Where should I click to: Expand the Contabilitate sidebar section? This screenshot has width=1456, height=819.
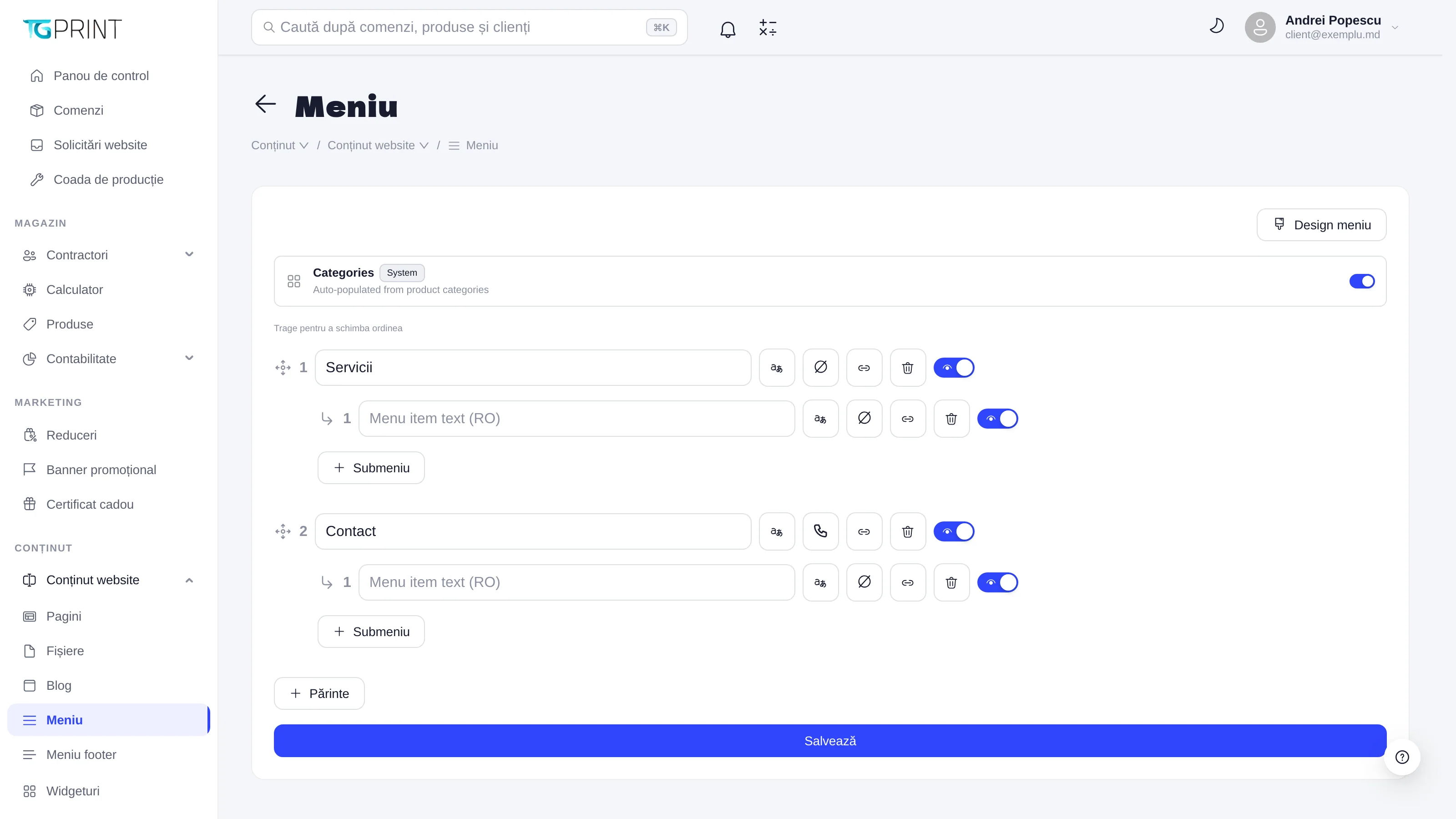click(x=109, y=359)
